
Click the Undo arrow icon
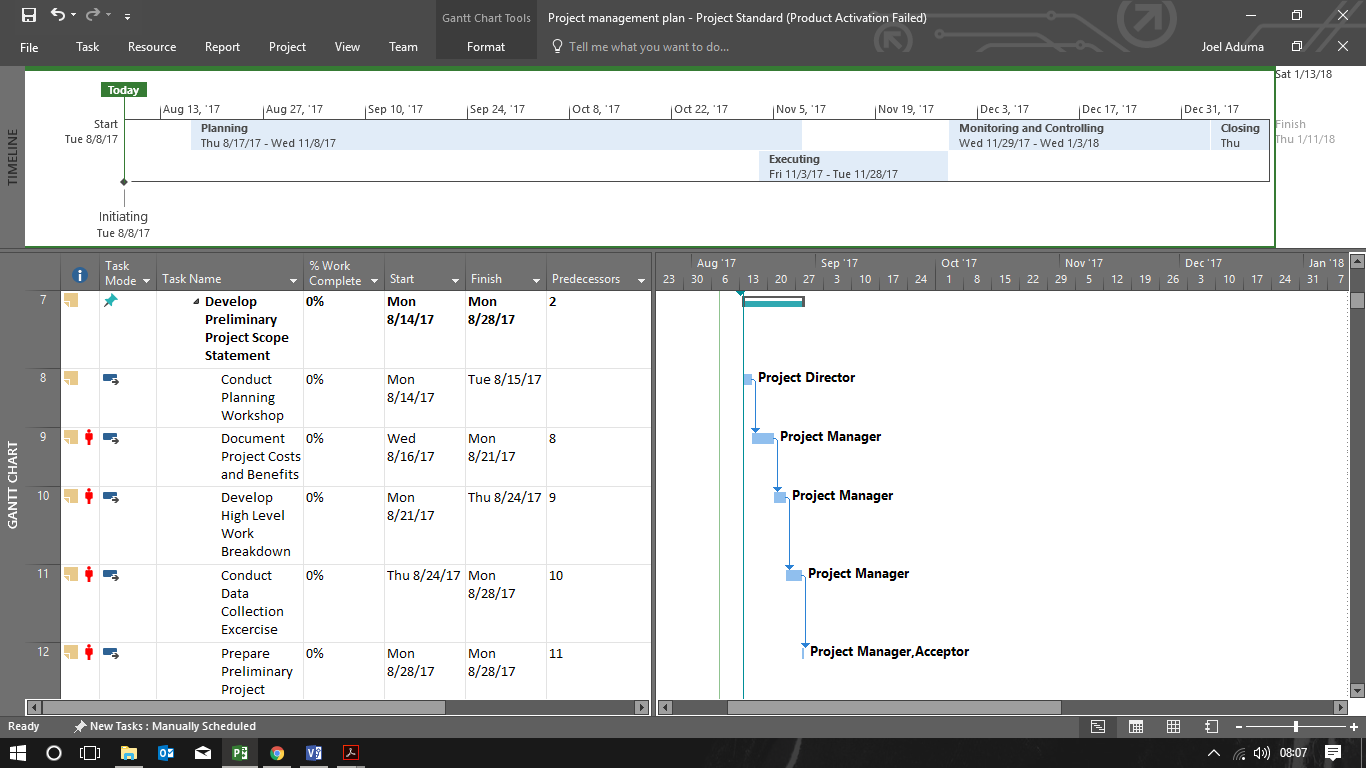coord(57,15)
